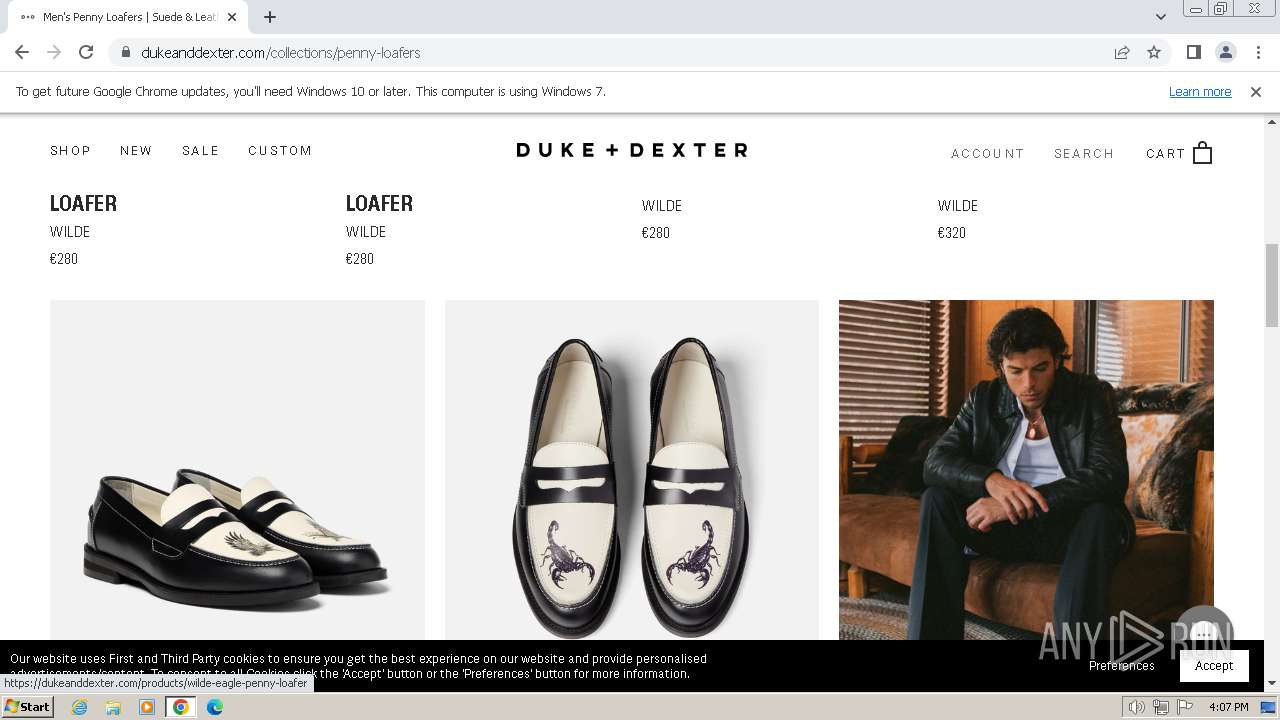Open the ACCOUNT page

pyautogui.click(x=987, y=153)
